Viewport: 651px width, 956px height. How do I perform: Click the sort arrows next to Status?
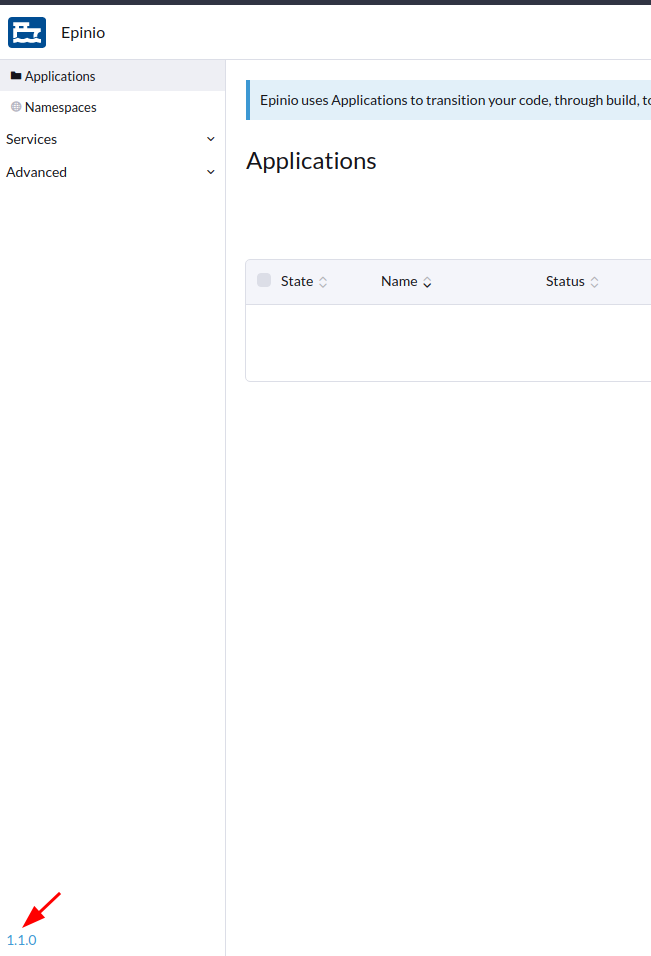coord(595,281)
